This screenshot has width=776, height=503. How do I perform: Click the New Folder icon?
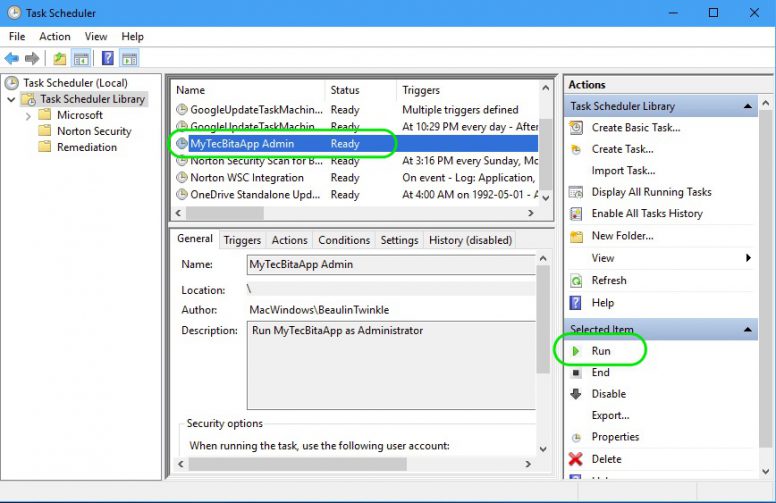[576, 236]
